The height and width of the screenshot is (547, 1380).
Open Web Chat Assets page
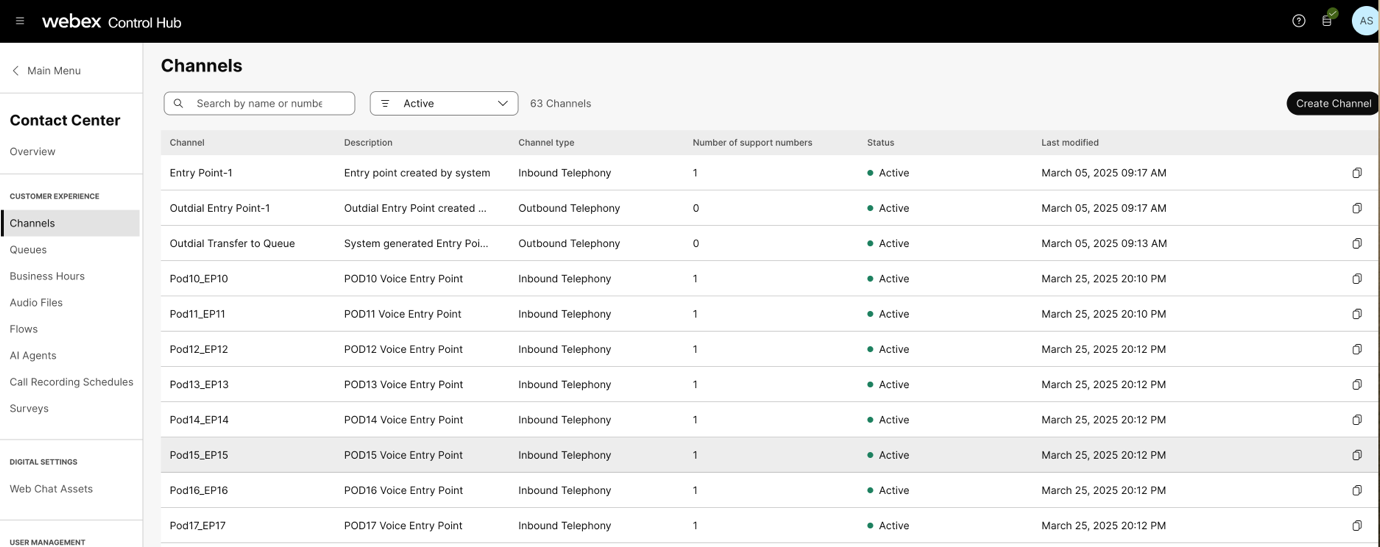(x=51, y=489)
